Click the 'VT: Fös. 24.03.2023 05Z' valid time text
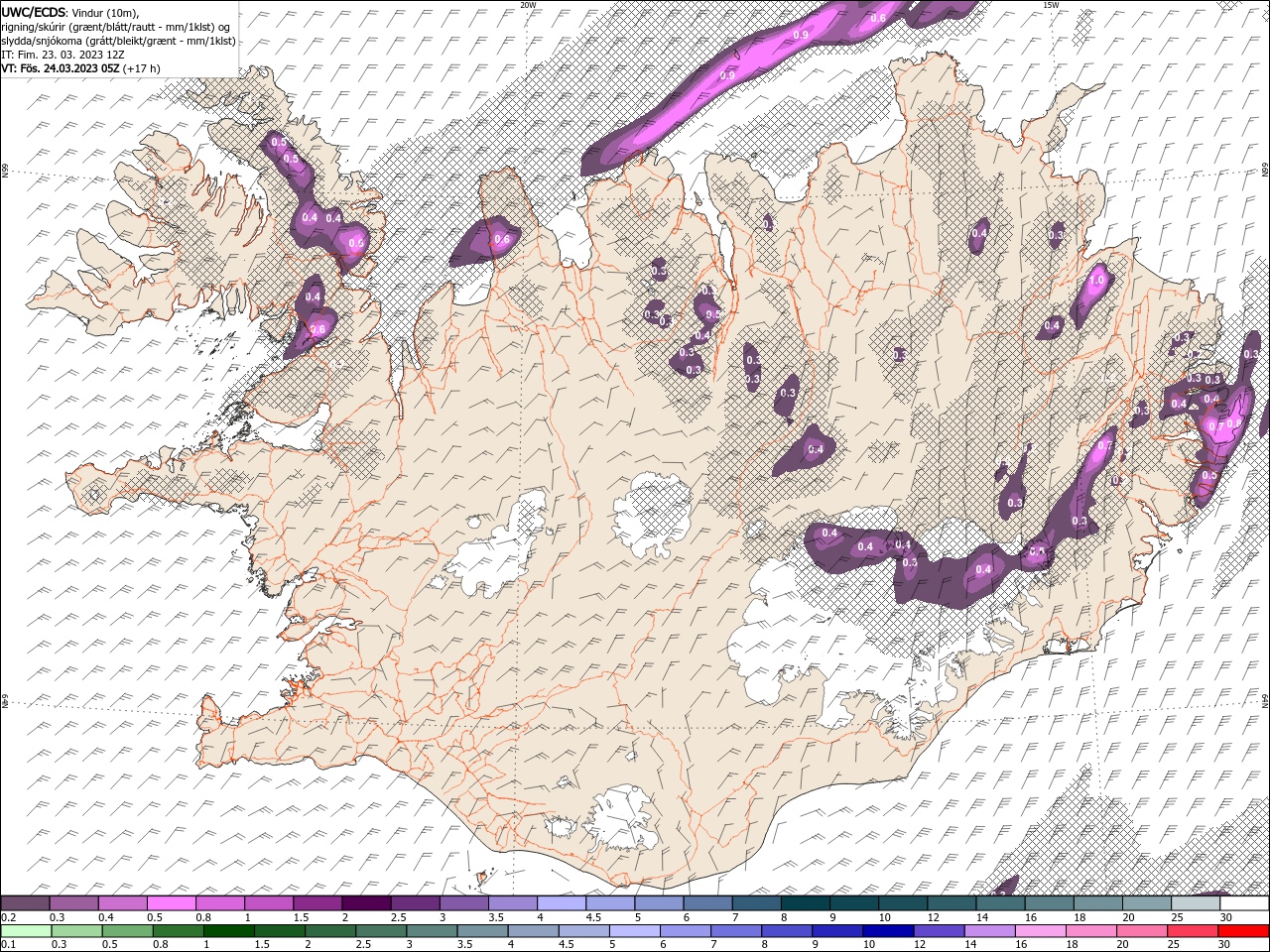The width and height of the screenshot is (1270, 952). coord(60,68)
